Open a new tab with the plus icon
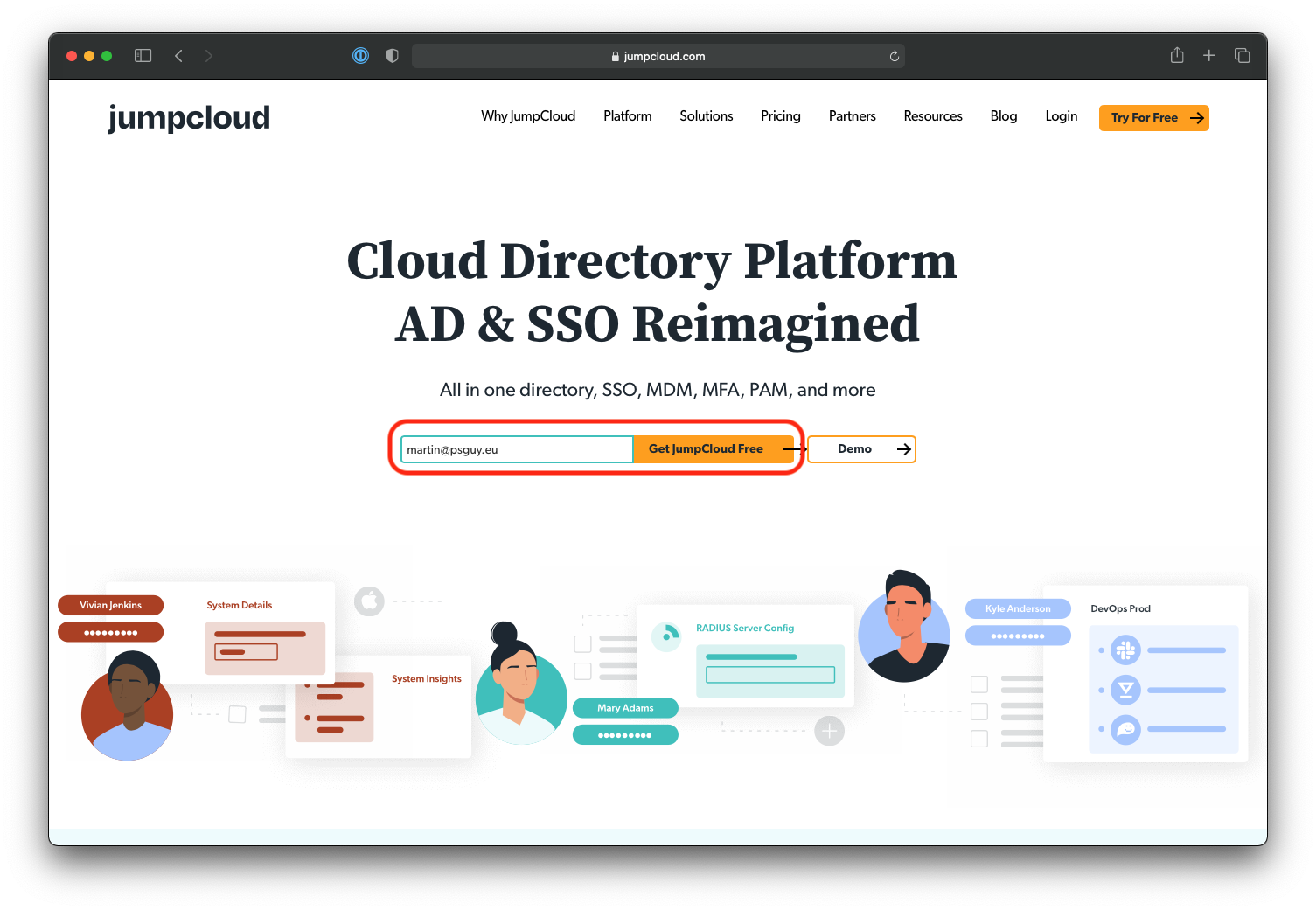This screenshot has width=1316, height=910. tap(1208, 56)
